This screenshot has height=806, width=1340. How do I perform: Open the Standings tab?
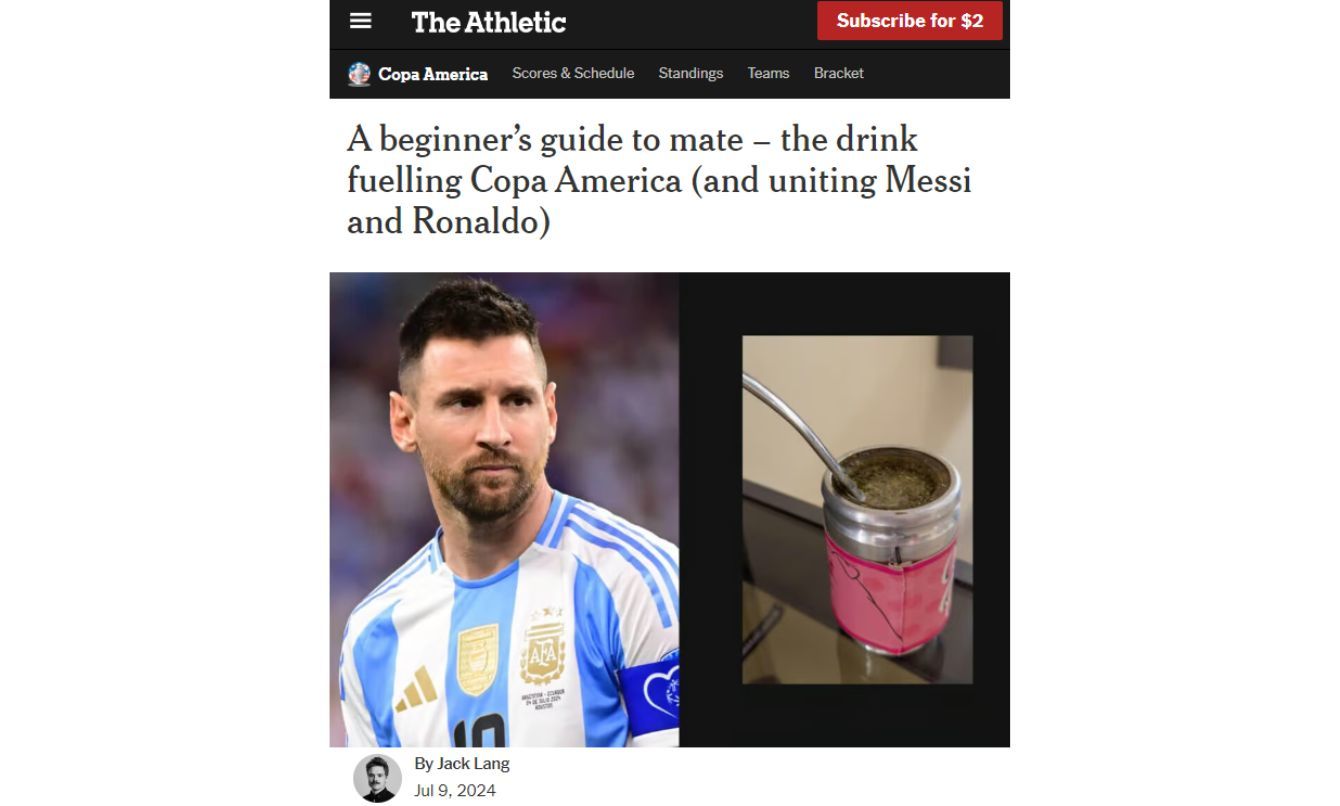pos(691,73)
